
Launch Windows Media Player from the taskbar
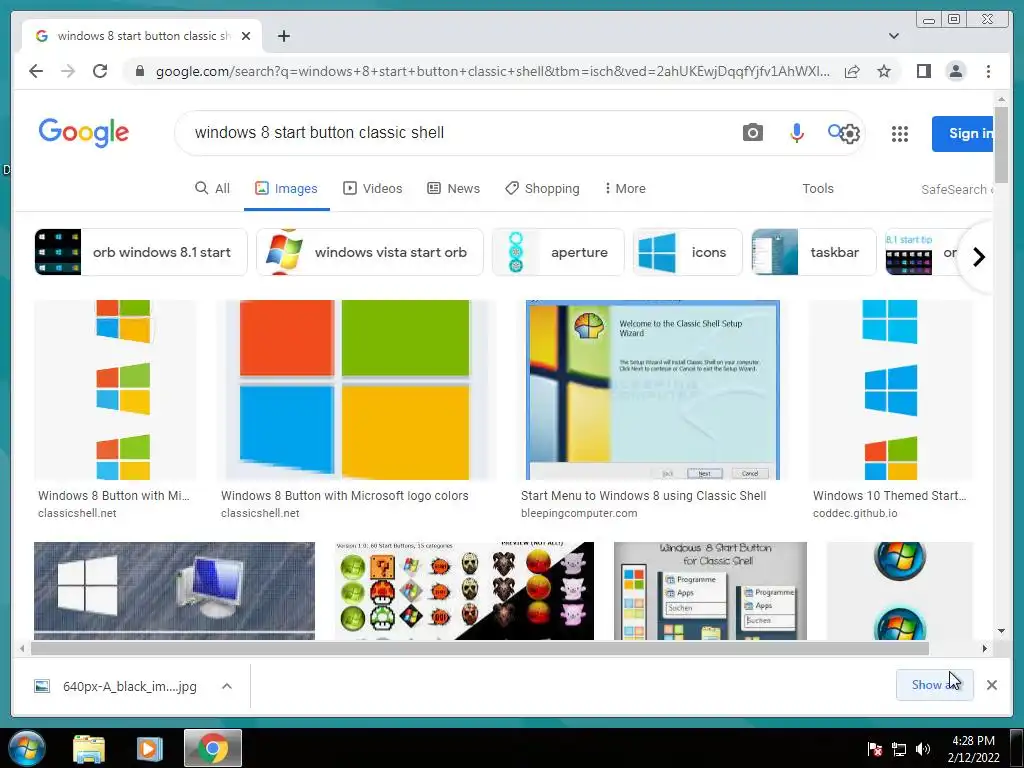149,748
